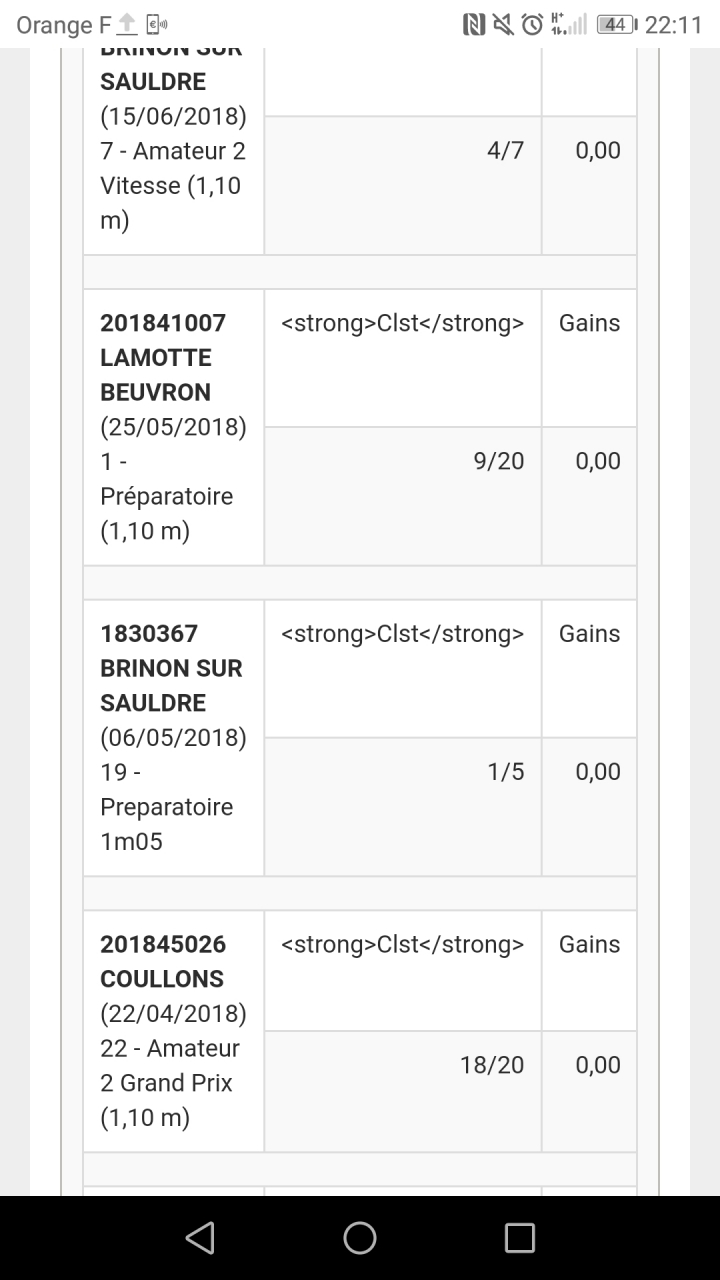Tap the NFC icon in status bar
This screenshot has height=1280, width=720.
pyautogui.click(x=474, y=25)
